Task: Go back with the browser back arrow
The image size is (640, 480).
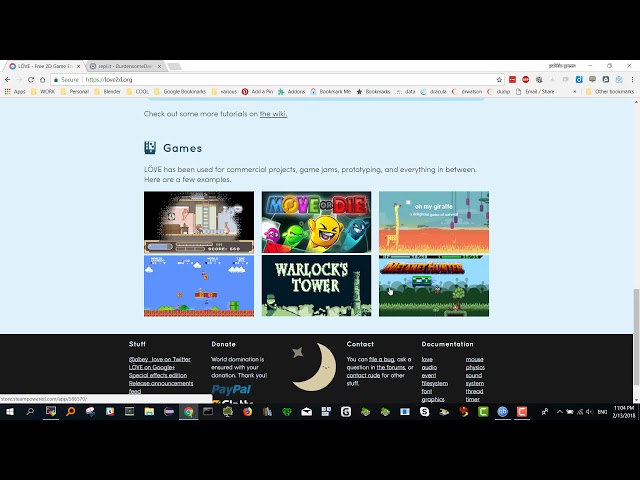Action: point(8,80)
